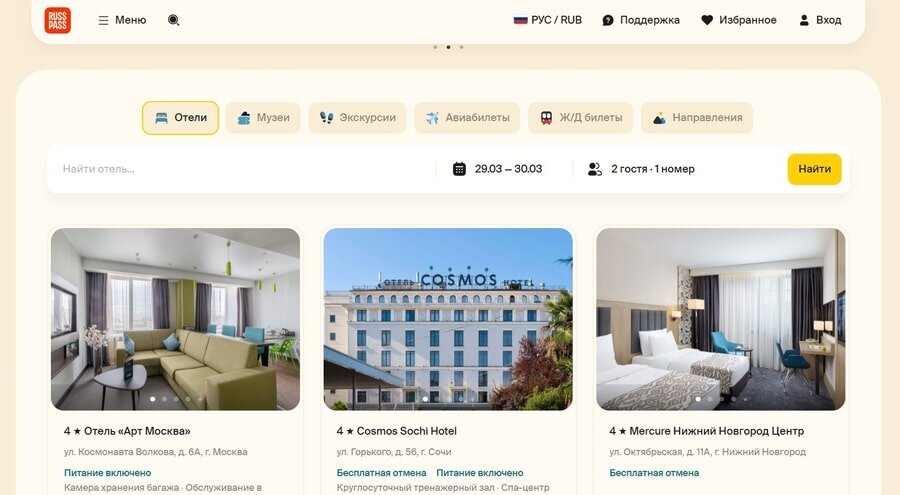900x495 pixels.
Task: Click the support chat bubble icon
Action: (608, 20)
